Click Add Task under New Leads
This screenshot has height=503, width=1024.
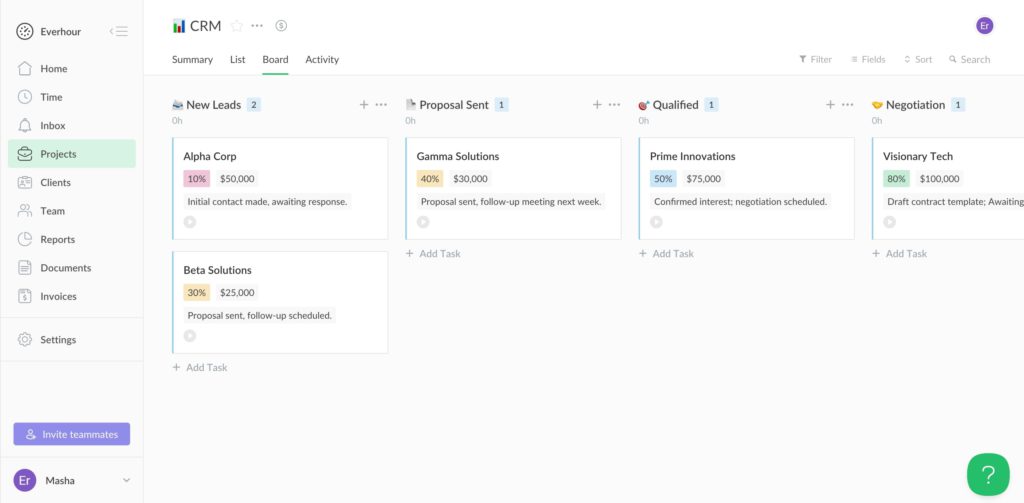coord(200,367)
